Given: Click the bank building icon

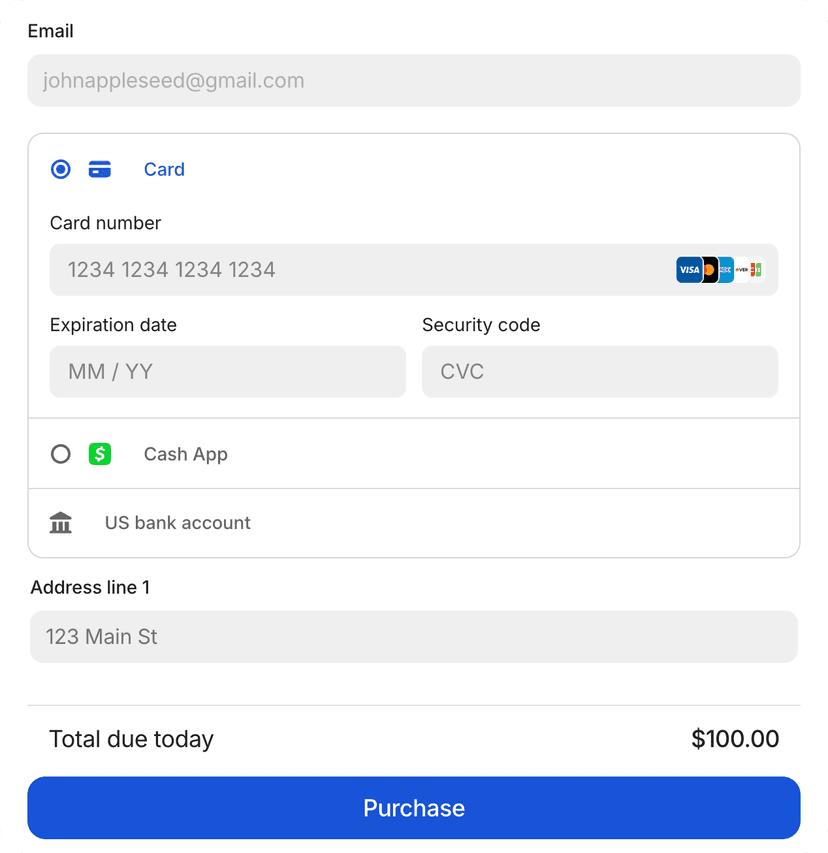Looking at the screenshot, I should point(61,523).
